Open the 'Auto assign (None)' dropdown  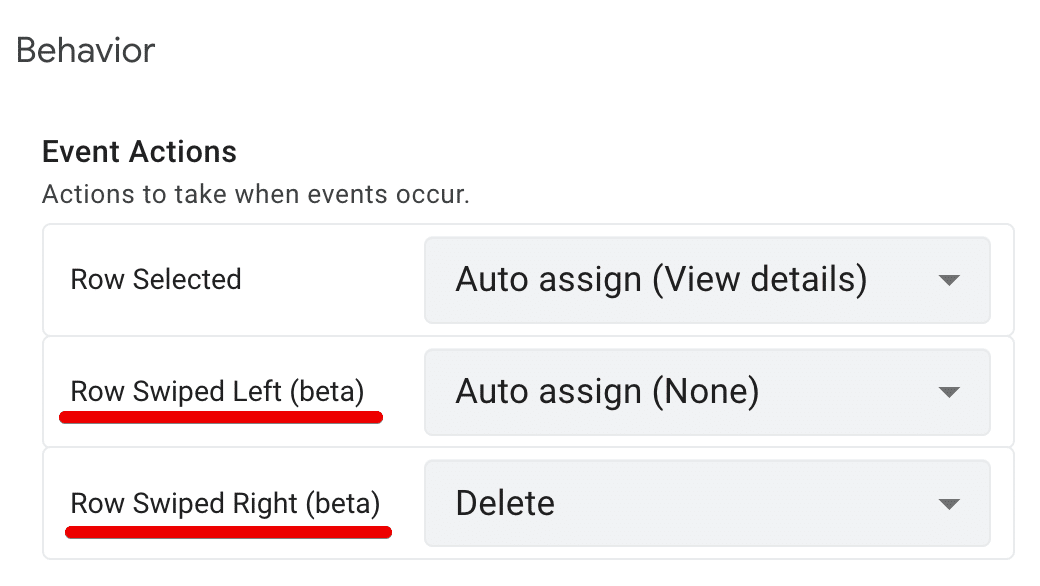(x=706, y=392)
